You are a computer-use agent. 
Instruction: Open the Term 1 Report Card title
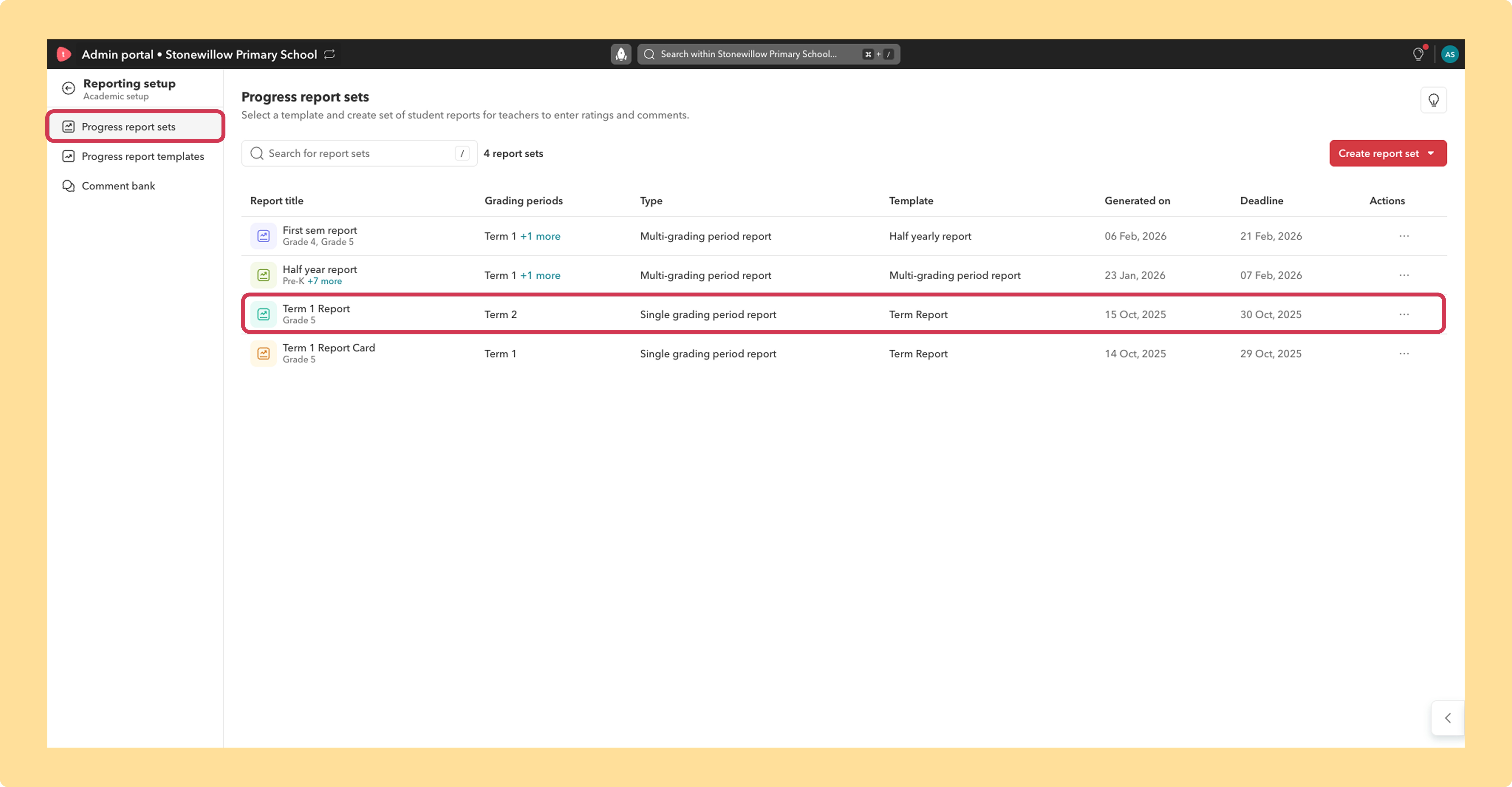point(329,348)
